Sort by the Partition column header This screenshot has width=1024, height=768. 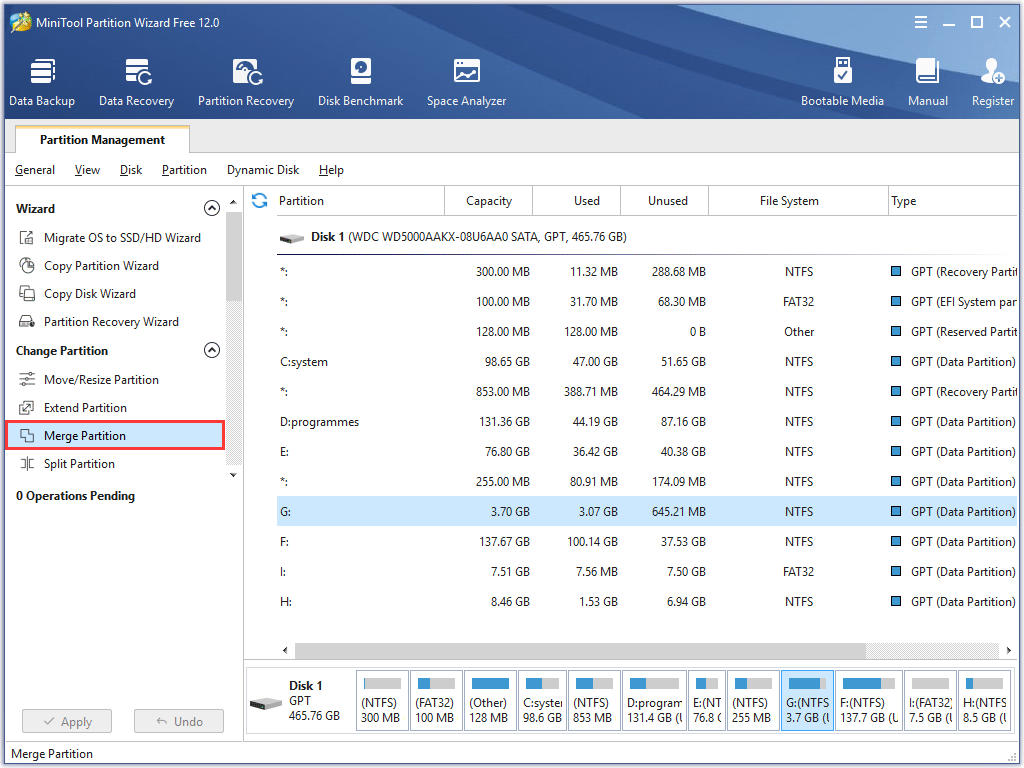[359, 200]
